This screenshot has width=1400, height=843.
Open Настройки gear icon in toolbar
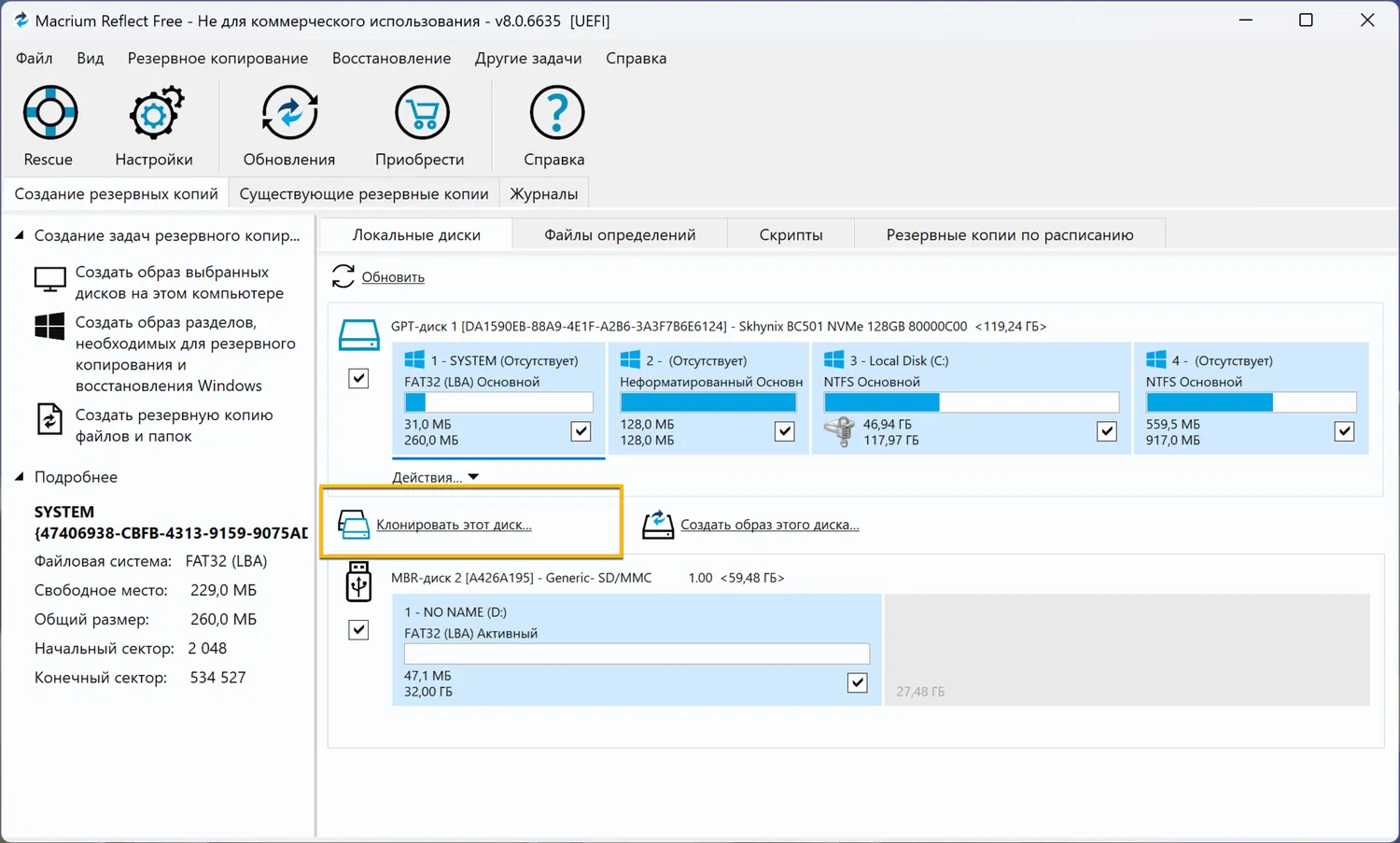[155, 113]
